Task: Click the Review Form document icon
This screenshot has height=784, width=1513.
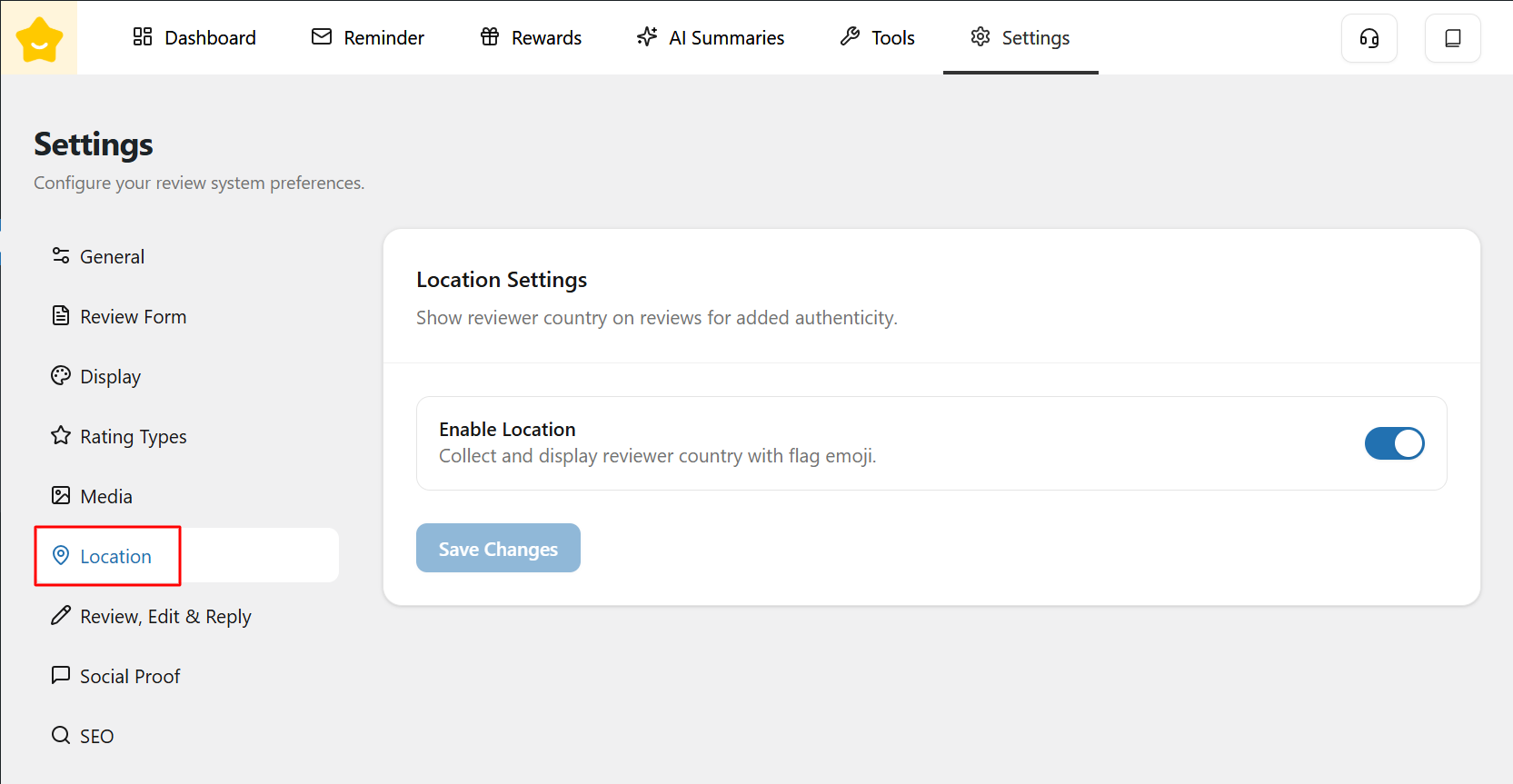Action: 61,316
